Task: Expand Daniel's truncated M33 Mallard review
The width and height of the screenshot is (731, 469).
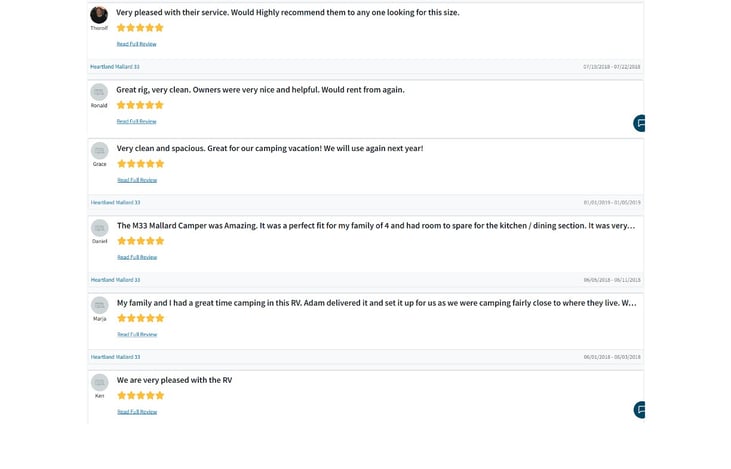Action: tap(137, 257)
